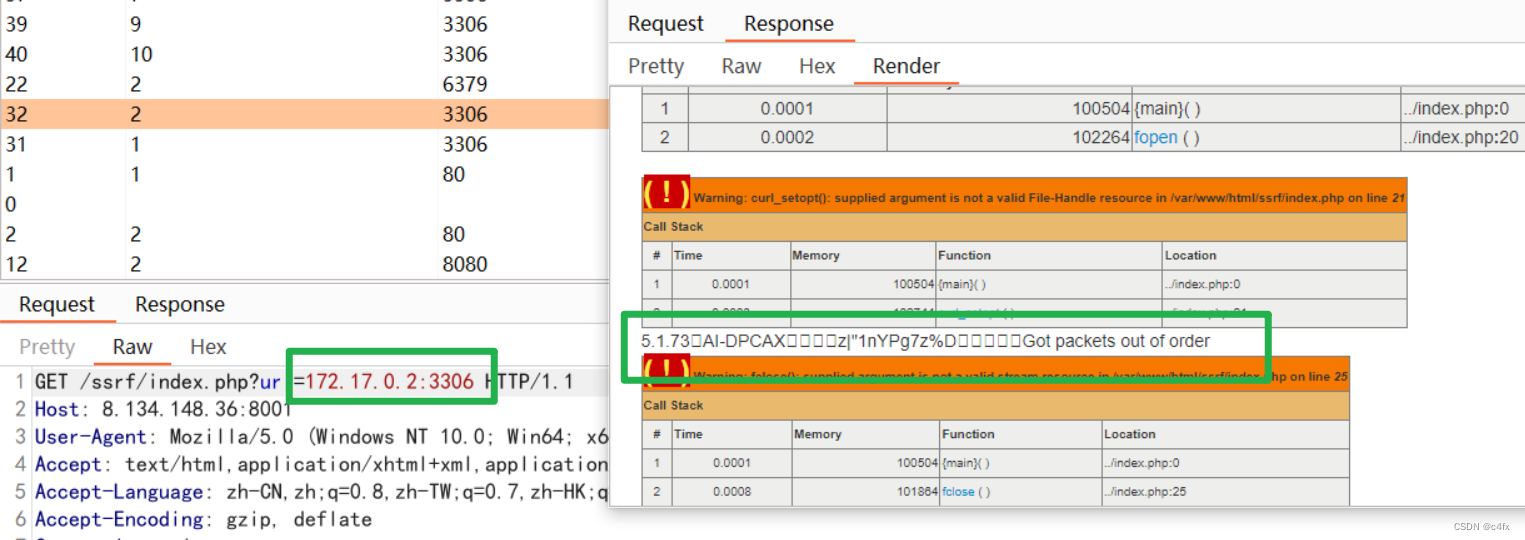The image size is (1525, 540).
Task: Click memory value 102264 in call stack
Action: 1101,137
